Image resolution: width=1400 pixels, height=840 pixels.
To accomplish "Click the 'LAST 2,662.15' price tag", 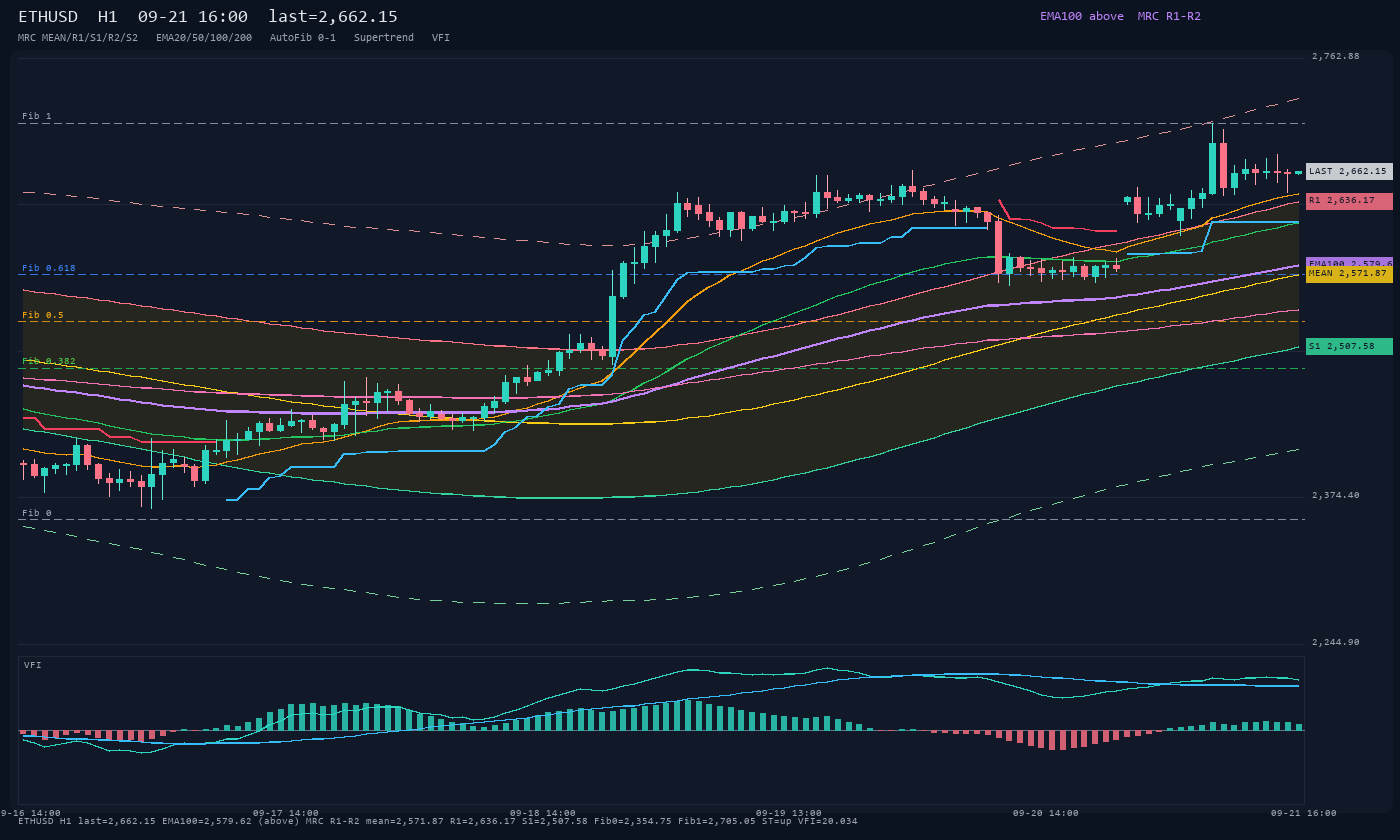I will (1349, 171).
